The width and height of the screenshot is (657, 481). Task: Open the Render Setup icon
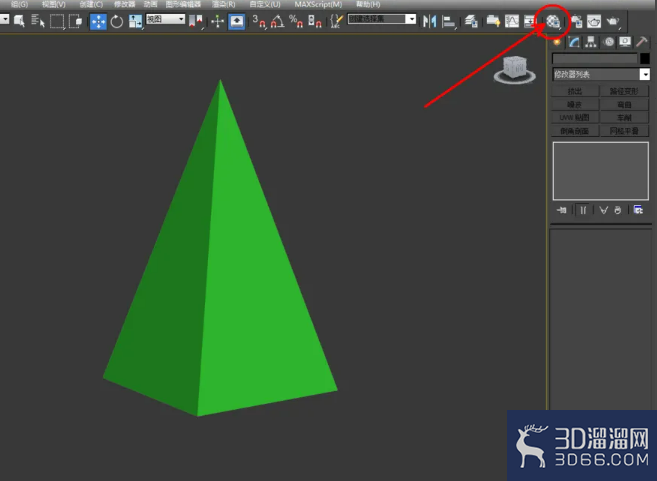(577, 21)
